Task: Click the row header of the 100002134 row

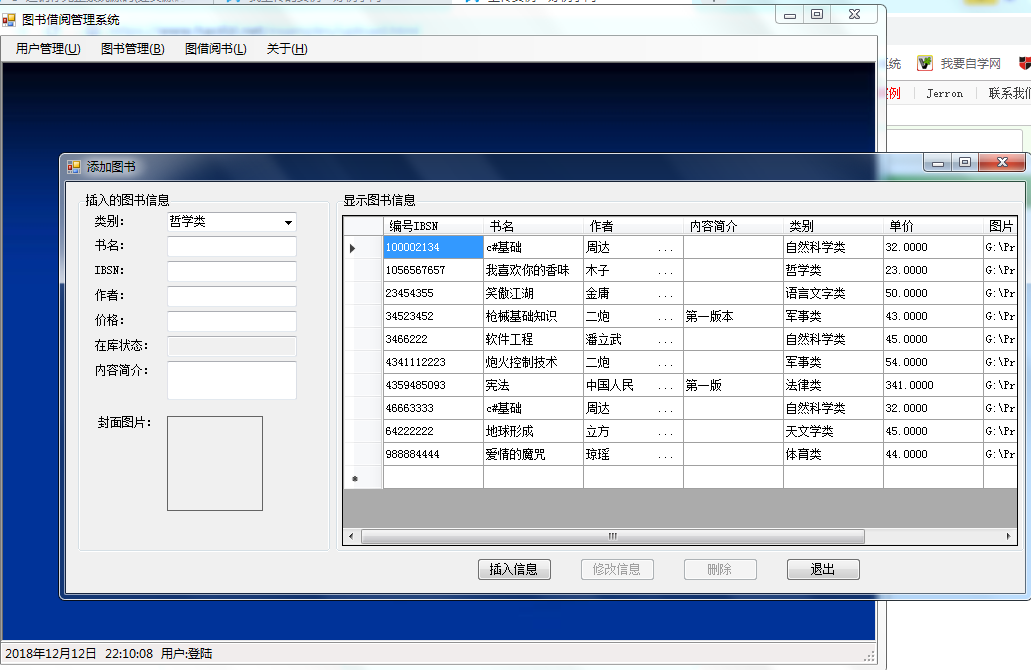Action: (363, 247)
